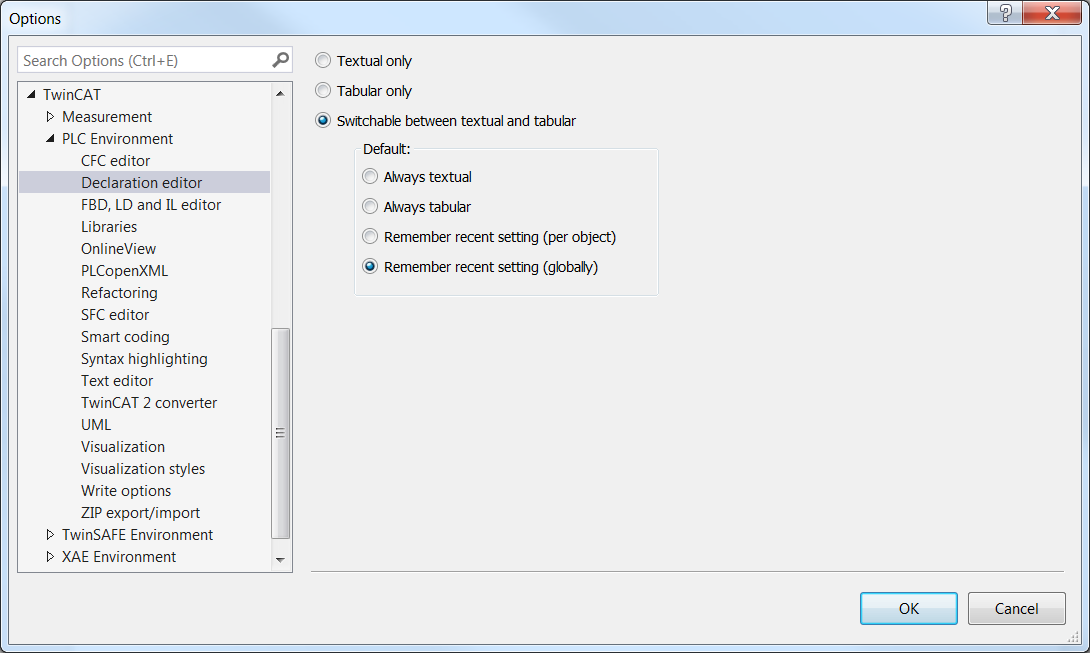Viewport: 1090px width, 653px height.
Task: Select Smart coding in the tree
Action: (x=125, y=337)
